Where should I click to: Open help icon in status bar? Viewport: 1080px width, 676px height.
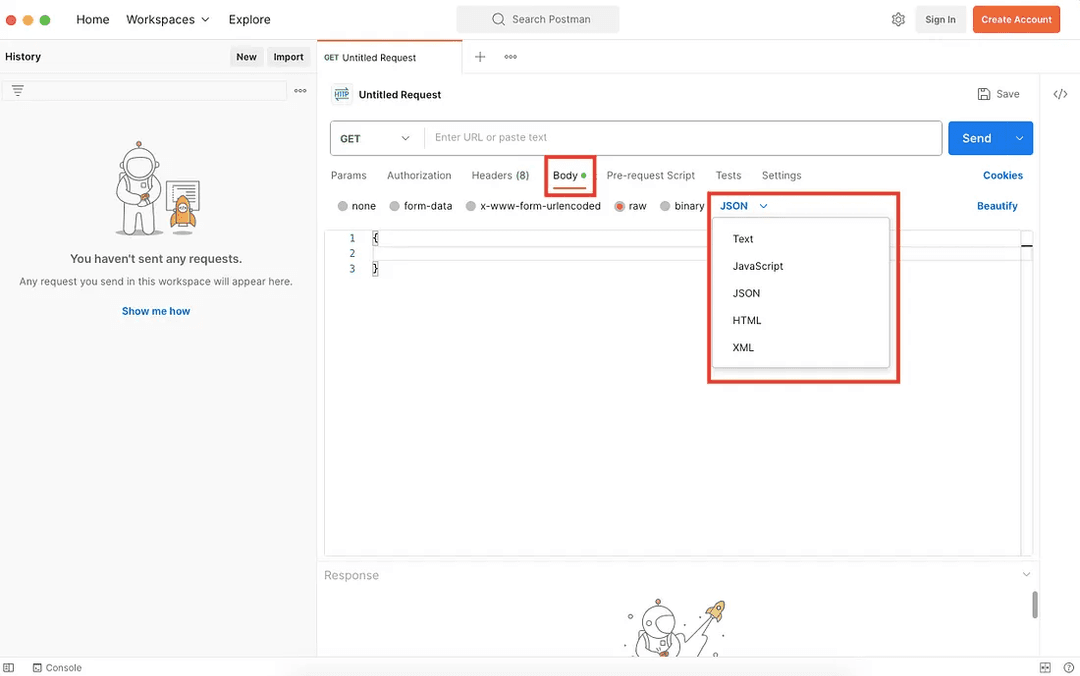tap(1068, 668)
